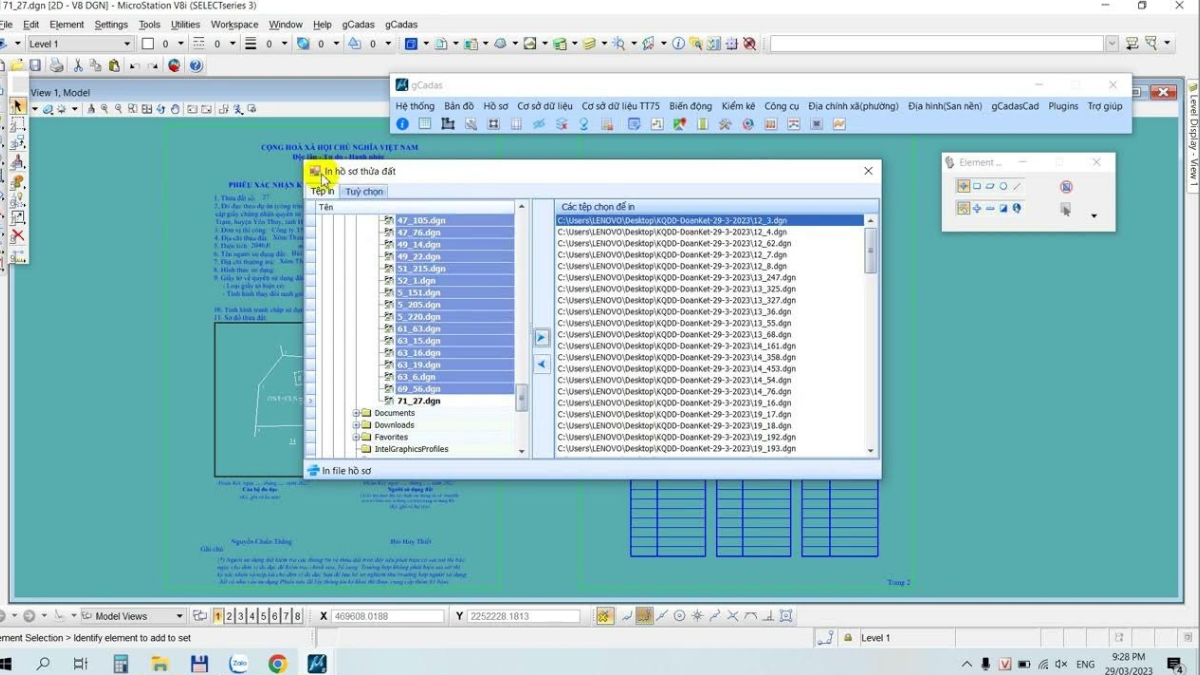Click the Pan hand icon in View 1
This screenshot has width=1200, height=675.
[175, 109]
